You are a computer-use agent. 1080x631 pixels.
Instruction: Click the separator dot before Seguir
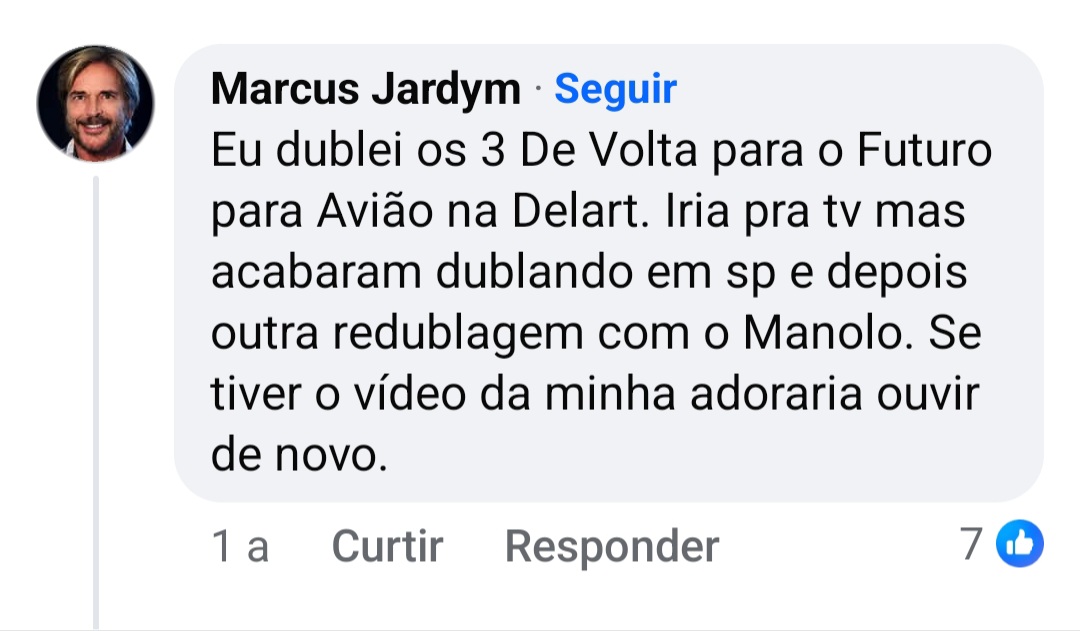(538, 90)
